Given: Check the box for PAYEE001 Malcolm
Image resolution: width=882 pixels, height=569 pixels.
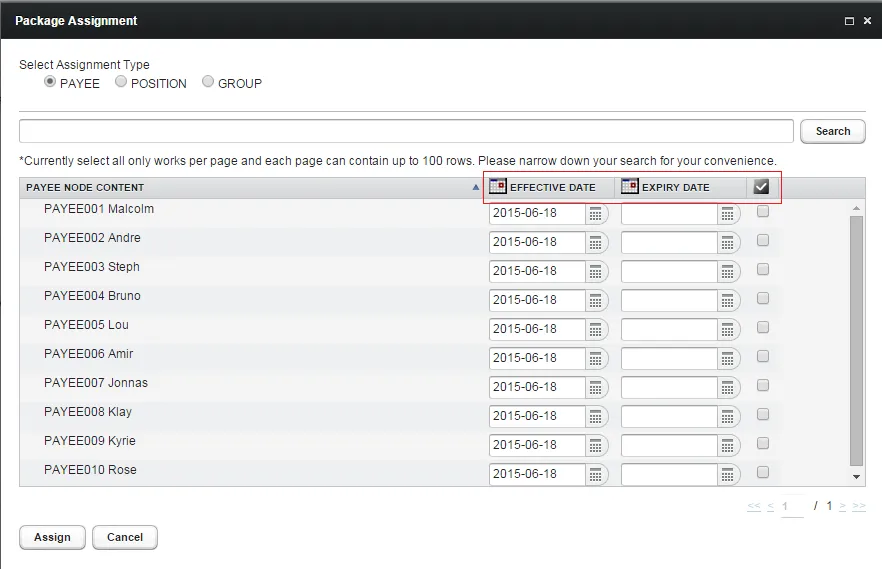Looking at the screenshot, I should pos(763,211).
